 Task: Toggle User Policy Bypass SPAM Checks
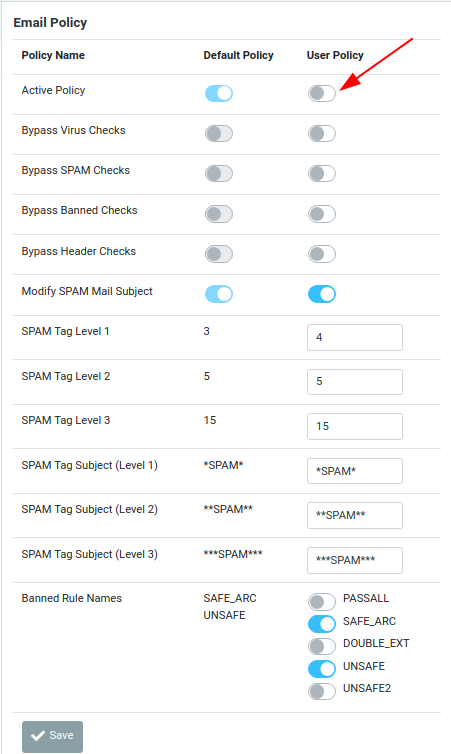pos(322,173)
